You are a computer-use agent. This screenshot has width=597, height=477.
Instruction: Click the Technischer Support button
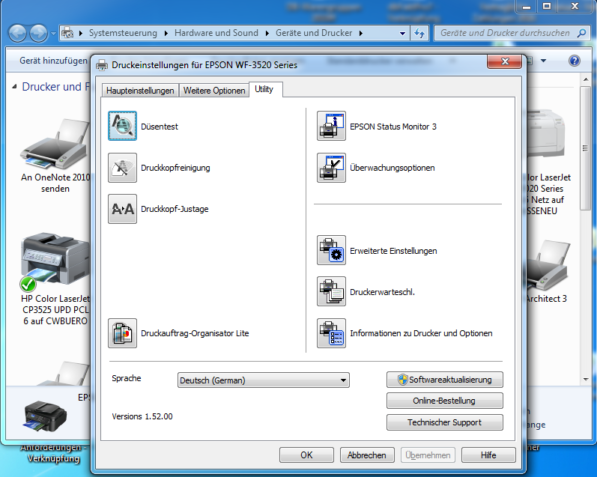point(444,423)
